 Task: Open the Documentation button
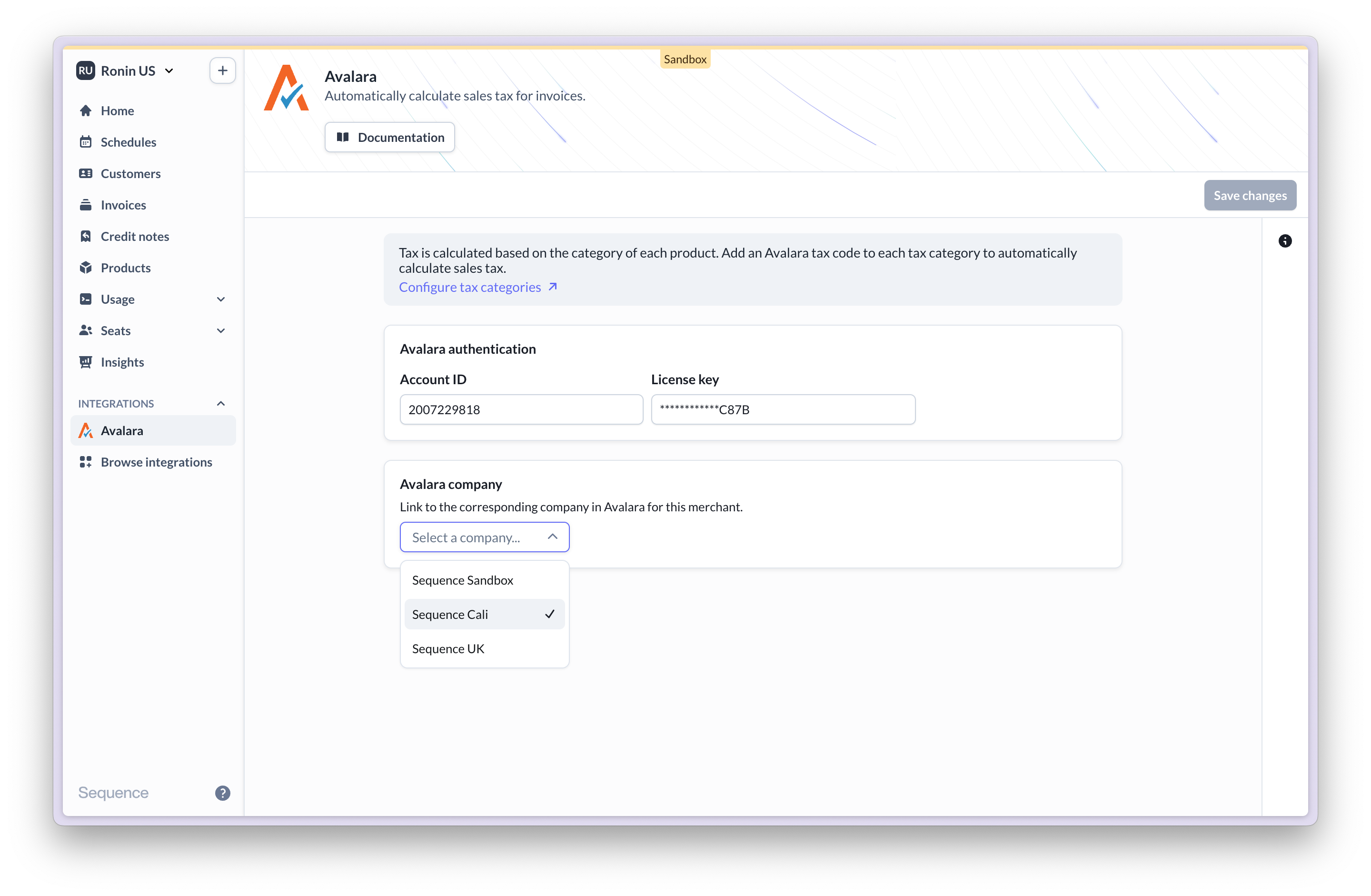(390, 137)
